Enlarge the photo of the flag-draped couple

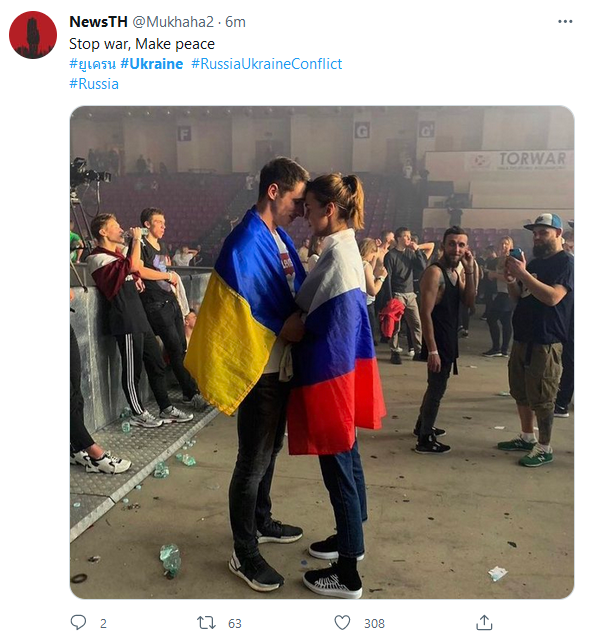(x=322, y=352)
